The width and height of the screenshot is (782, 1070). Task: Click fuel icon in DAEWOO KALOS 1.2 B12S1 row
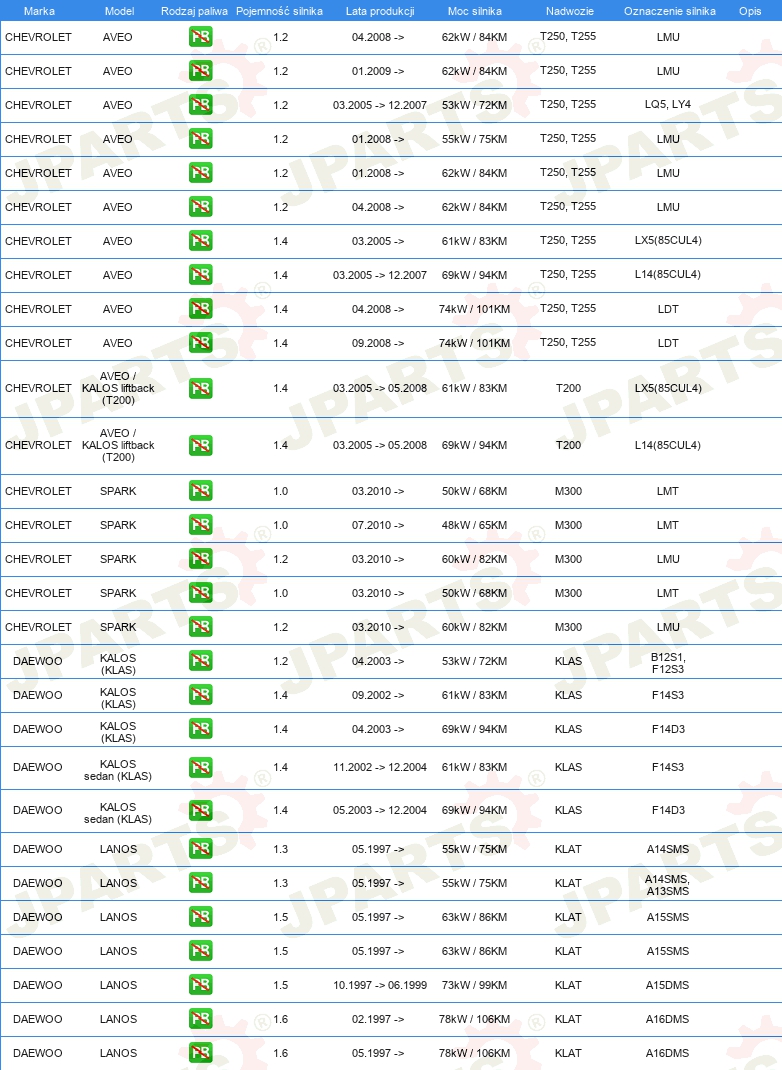coord(201,661)
